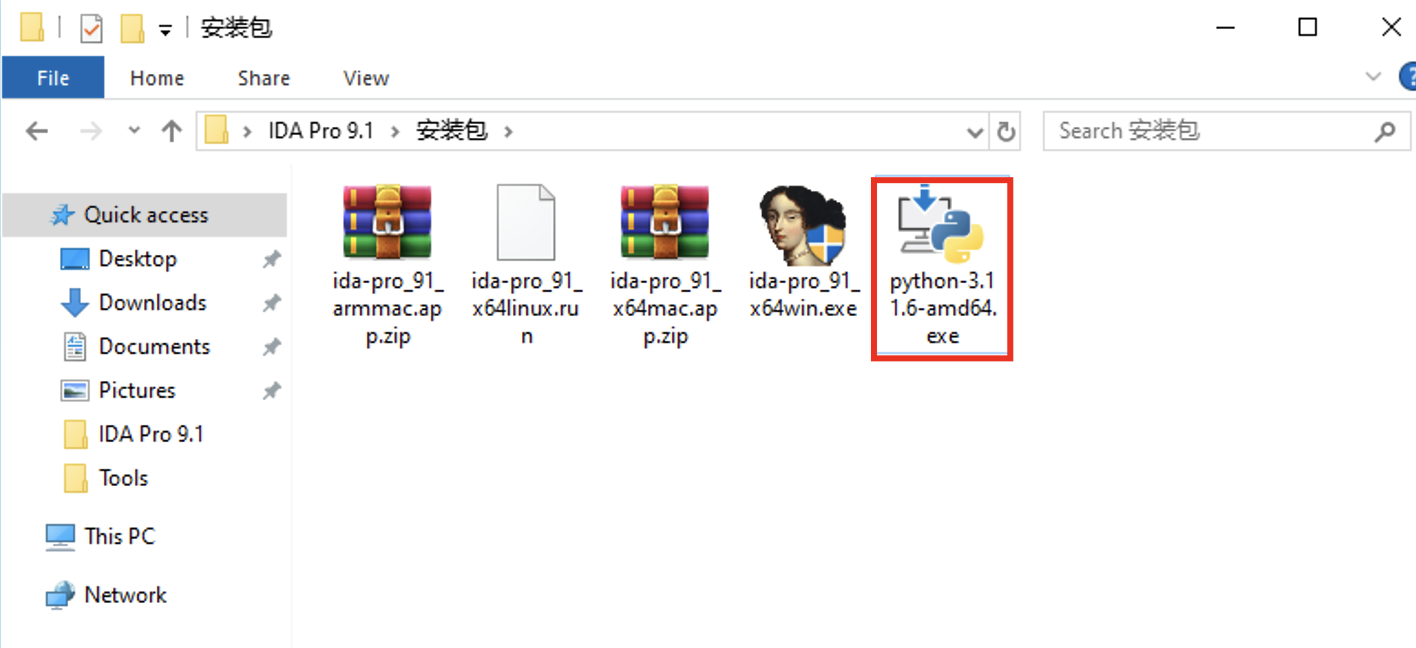Open Documents in navigation pane
Screen dimensions: 1416x648
coord(154,347)
